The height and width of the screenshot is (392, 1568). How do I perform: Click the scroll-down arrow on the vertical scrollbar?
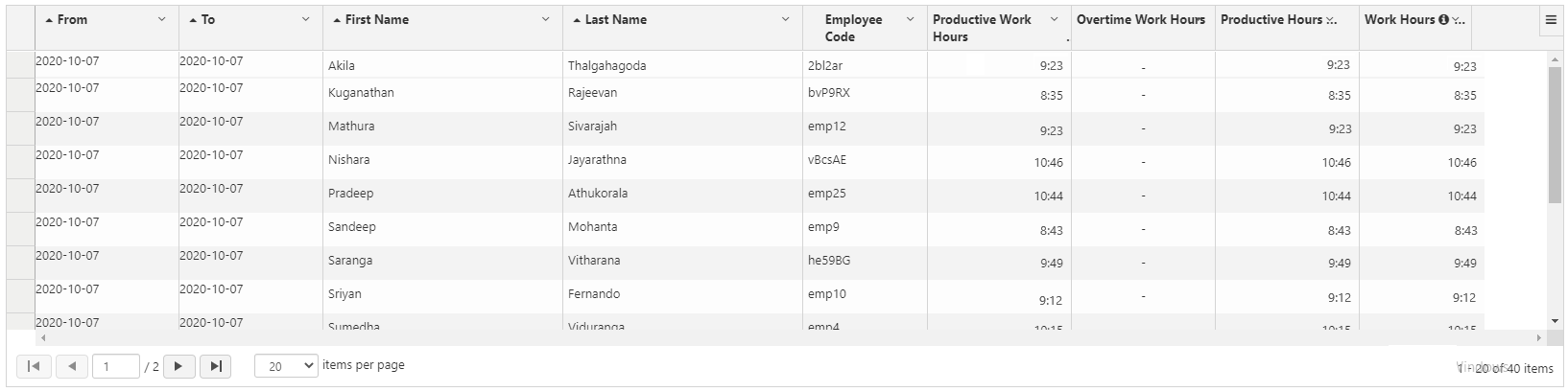point(1556,321)
